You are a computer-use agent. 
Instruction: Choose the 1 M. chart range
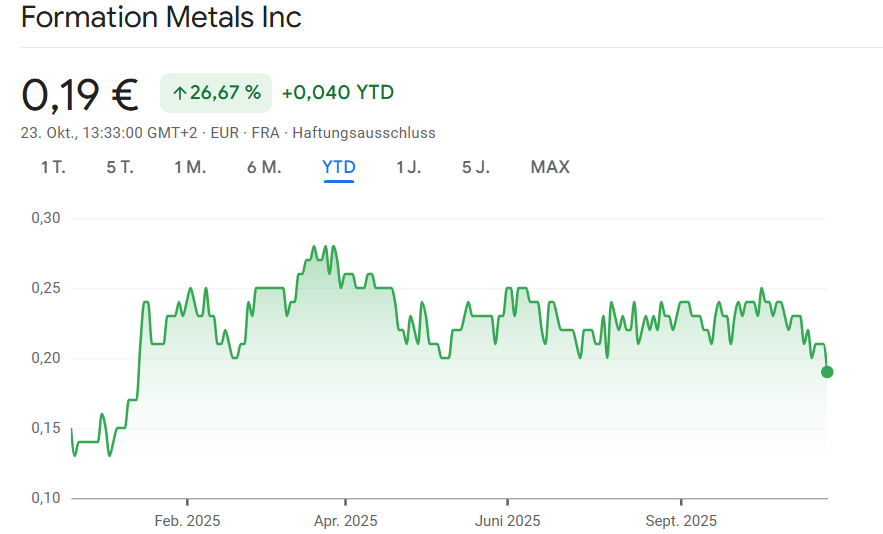coord(190,167)
